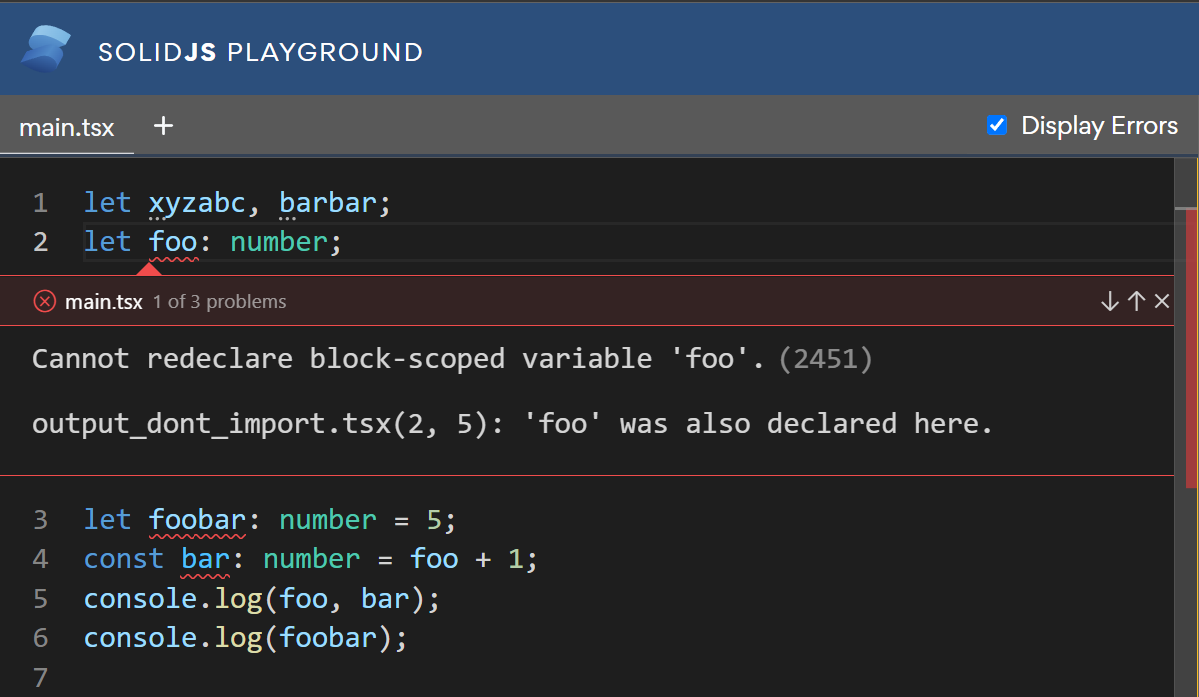The height and width of the screenshot is (697, 1199).
Task: Click the 'foobar' variable on line 3
Action: click(197, 520)
